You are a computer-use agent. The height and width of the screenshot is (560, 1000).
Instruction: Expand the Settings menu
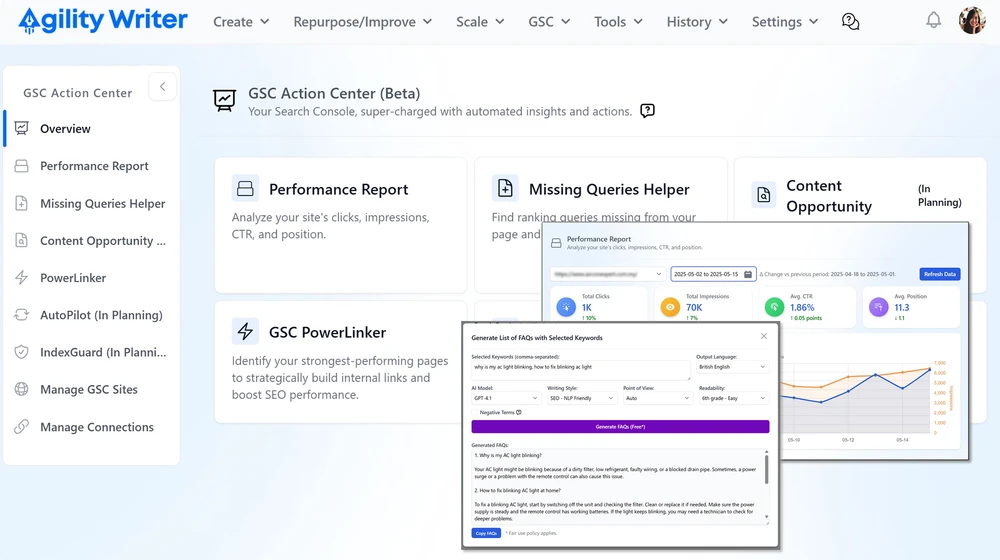pyautogui.click(x=784, y=22)
